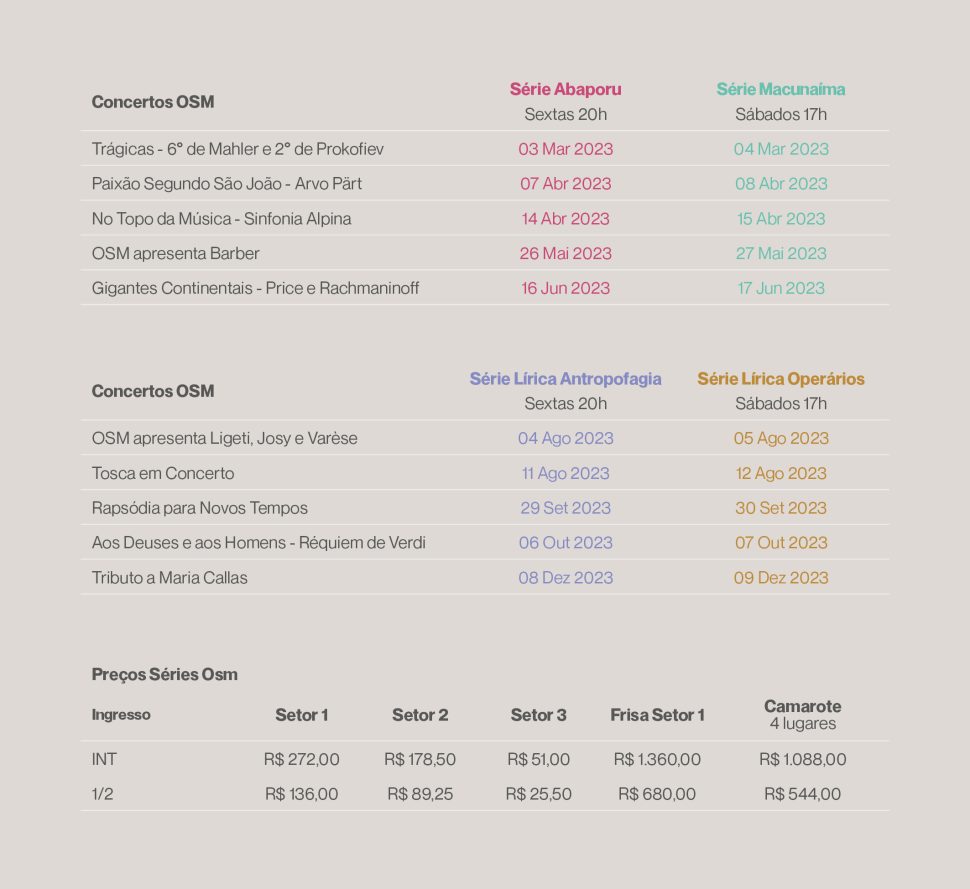The image size is (970, 889).
Task: Select the Série Abaporu heading
Action: (565, 89)
